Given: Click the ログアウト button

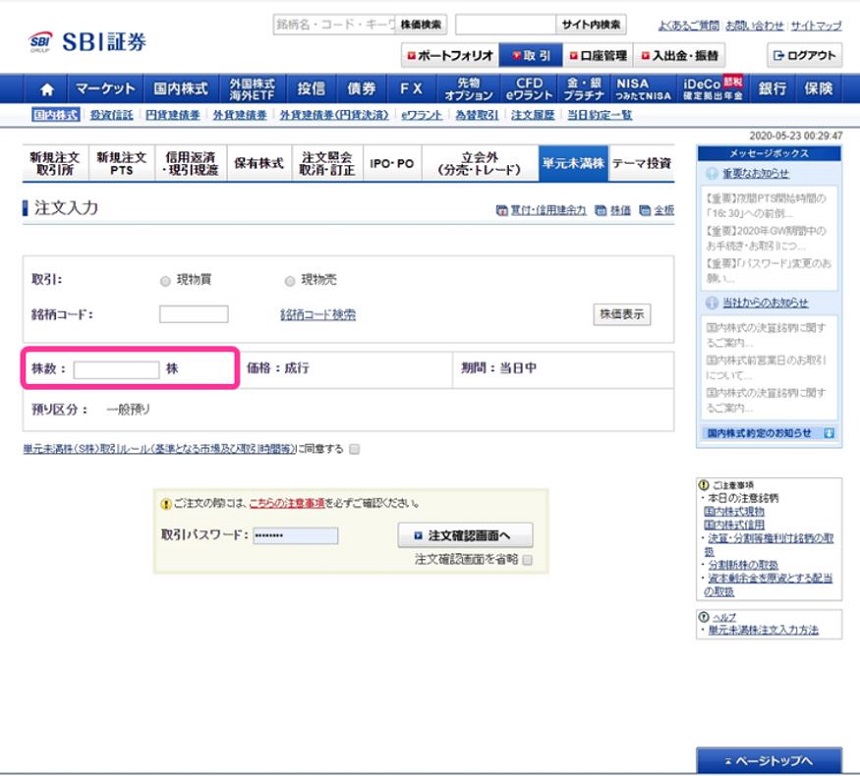Looking at the screenshot, I should coord(804,55).
